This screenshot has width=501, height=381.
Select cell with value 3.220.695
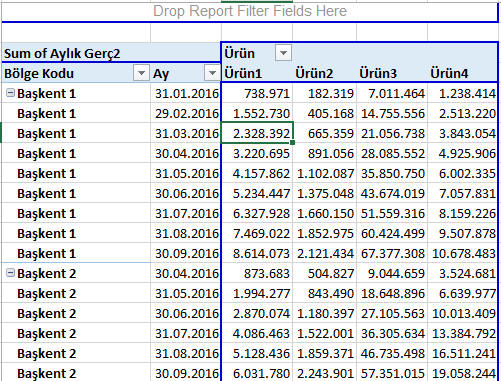pos(257,153)
